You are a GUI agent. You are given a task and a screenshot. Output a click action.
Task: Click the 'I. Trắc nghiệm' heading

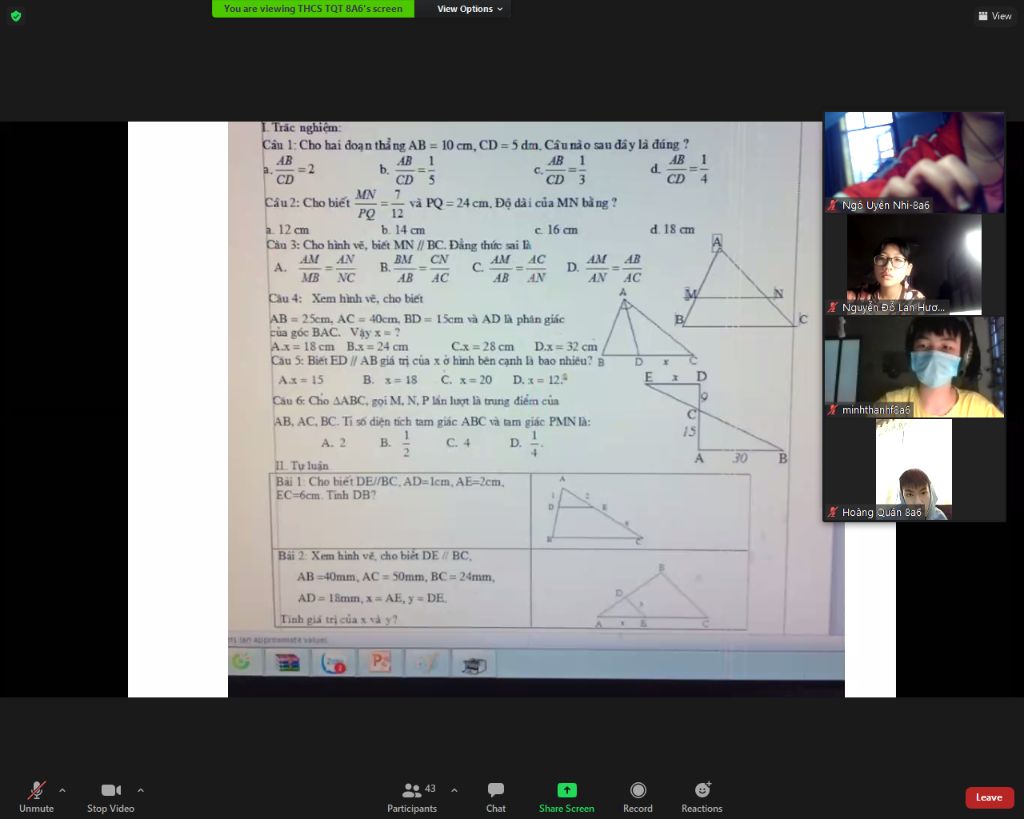pos(301,128)
